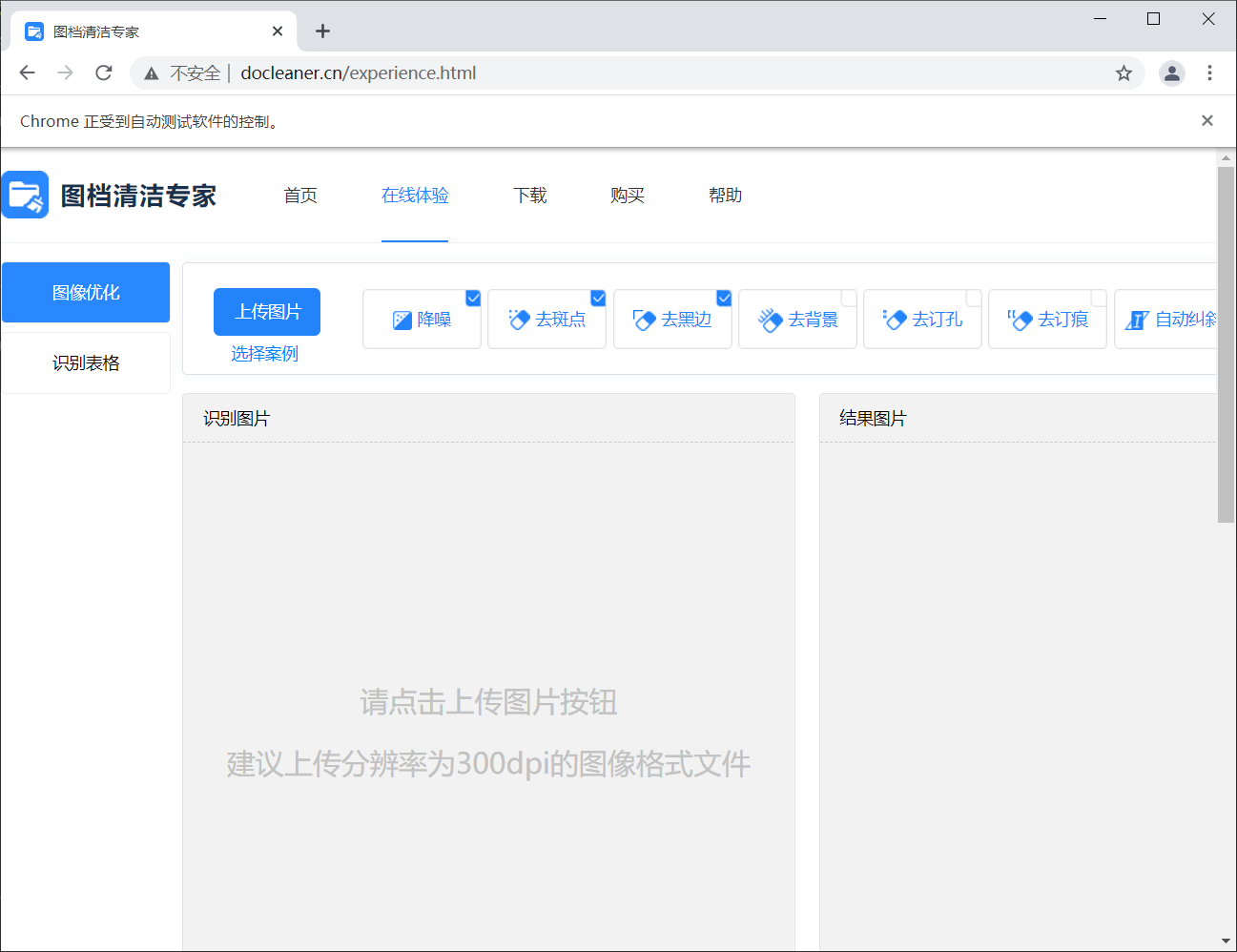1237x952 pixels.
Task: Enable the 去订孔 checkbox
Action: [x=974, y=298]
